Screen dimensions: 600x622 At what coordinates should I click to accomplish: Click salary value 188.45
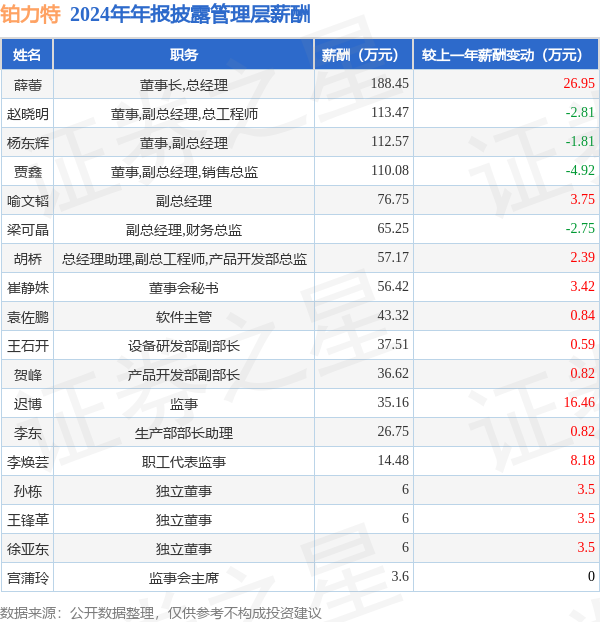390,83
